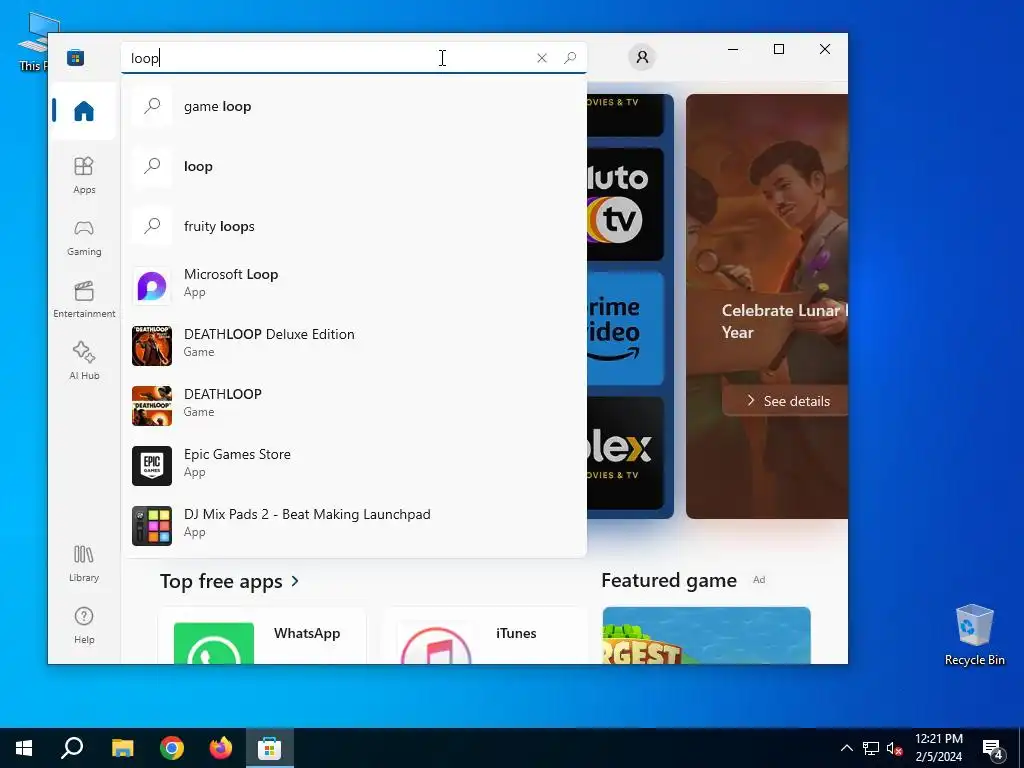1024x768 pixels.
Task: Select the 'game loop' search suggestion
Action: pos(354,106)
